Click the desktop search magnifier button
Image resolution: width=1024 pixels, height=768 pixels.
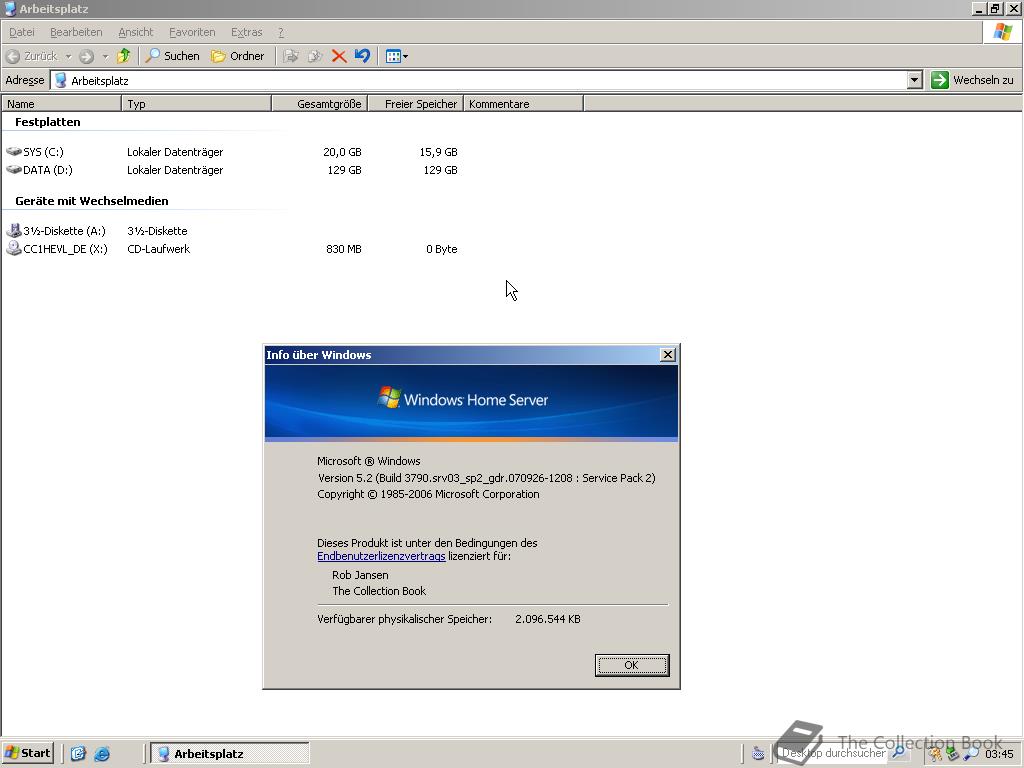point(899,753)
